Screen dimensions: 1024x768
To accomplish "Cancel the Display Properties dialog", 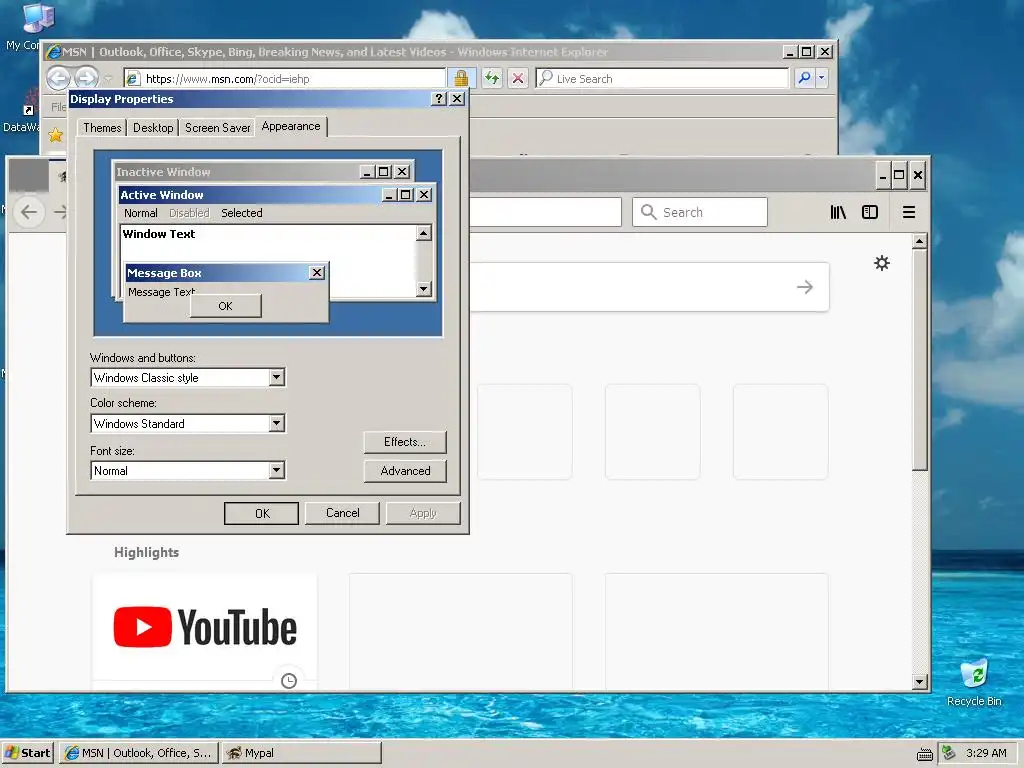I will tap(342, 513).
